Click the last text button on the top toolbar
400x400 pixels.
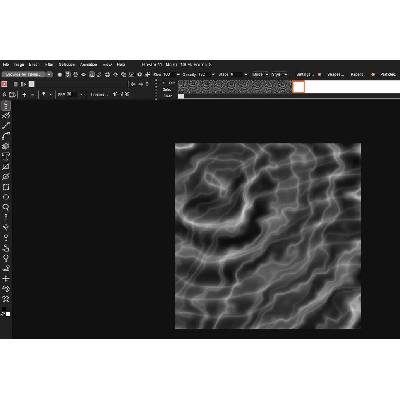point(388,75)
